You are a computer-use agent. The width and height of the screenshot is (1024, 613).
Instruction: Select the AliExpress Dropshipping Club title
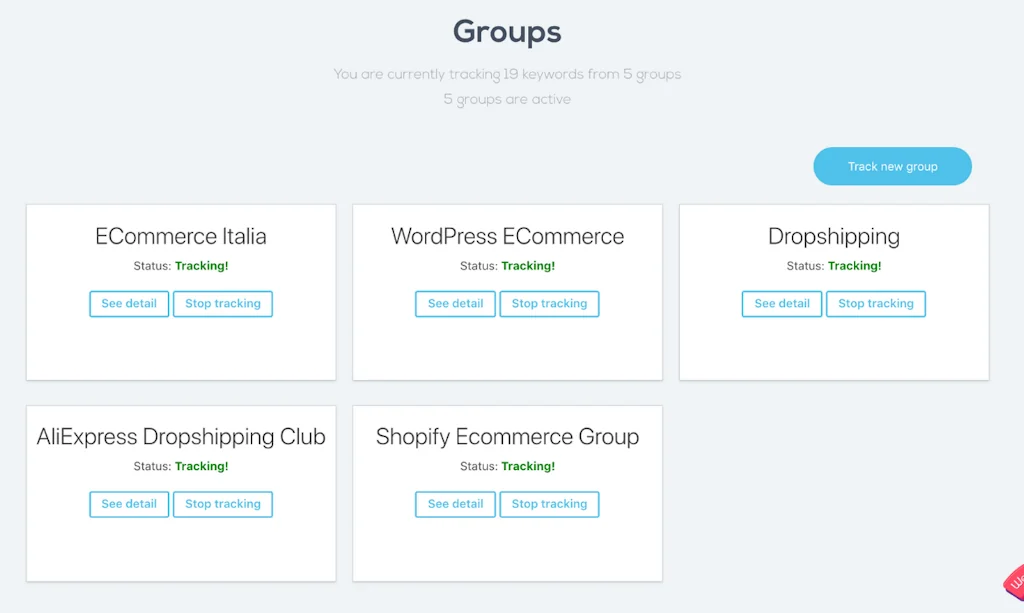(x=181, y=437)
